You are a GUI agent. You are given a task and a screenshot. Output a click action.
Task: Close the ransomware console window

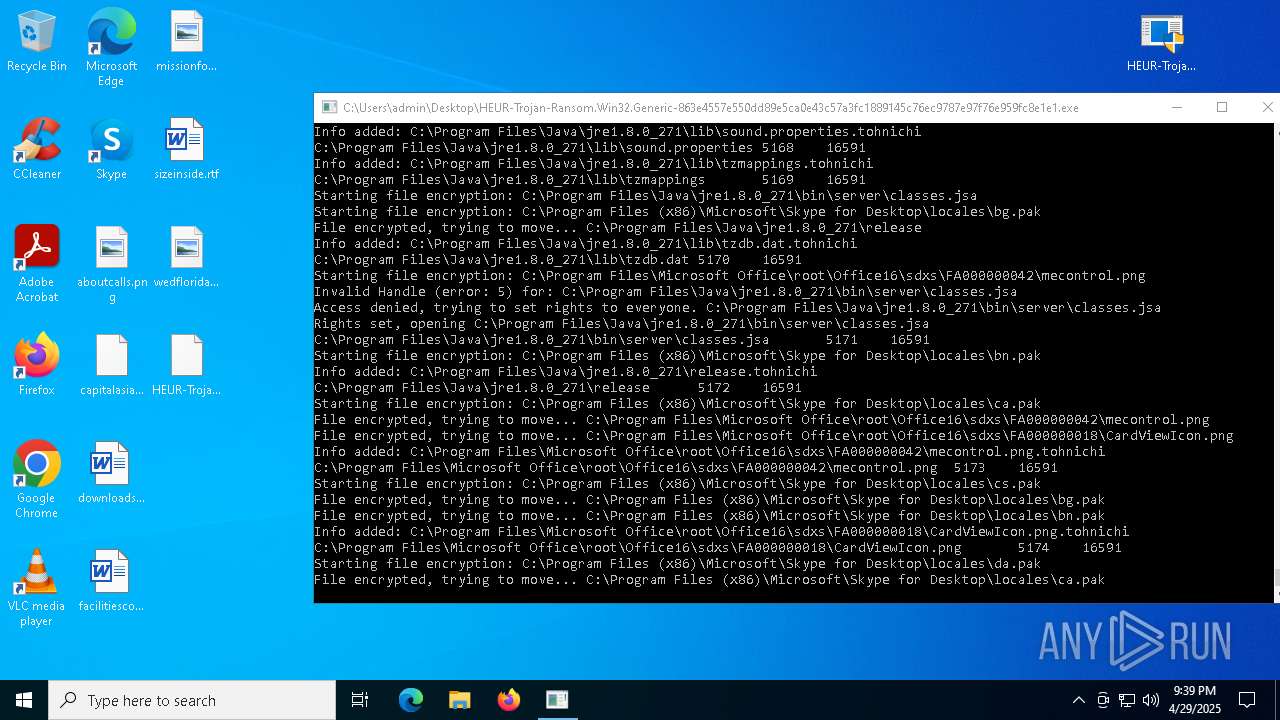[1267, 107]
